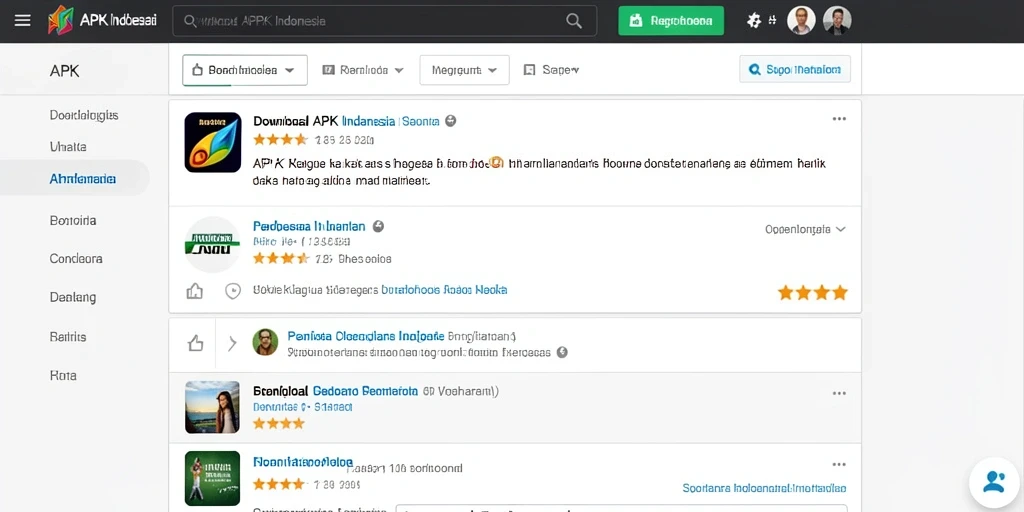The image size is (1024, 512).
Task: Select Uhatta in sidebar
Action: coord(68,146)
